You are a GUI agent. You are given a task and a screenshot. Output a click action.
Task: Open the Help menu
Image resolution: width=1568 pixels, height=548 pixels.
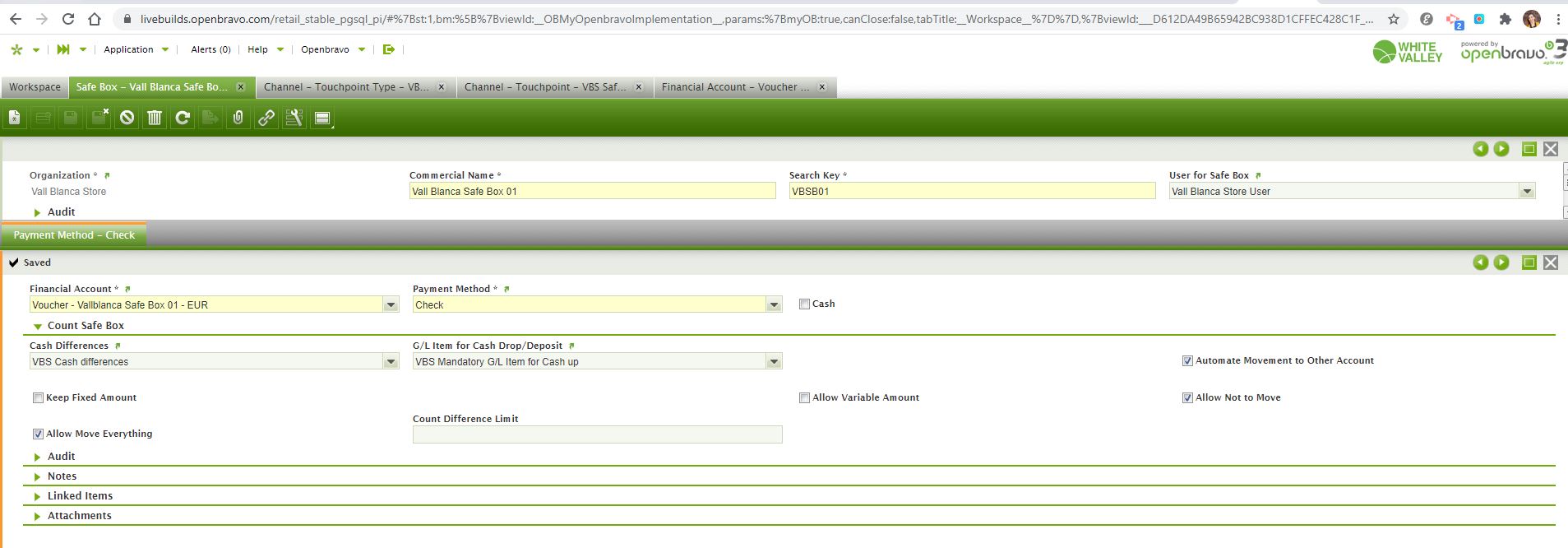tap(265, 49)
